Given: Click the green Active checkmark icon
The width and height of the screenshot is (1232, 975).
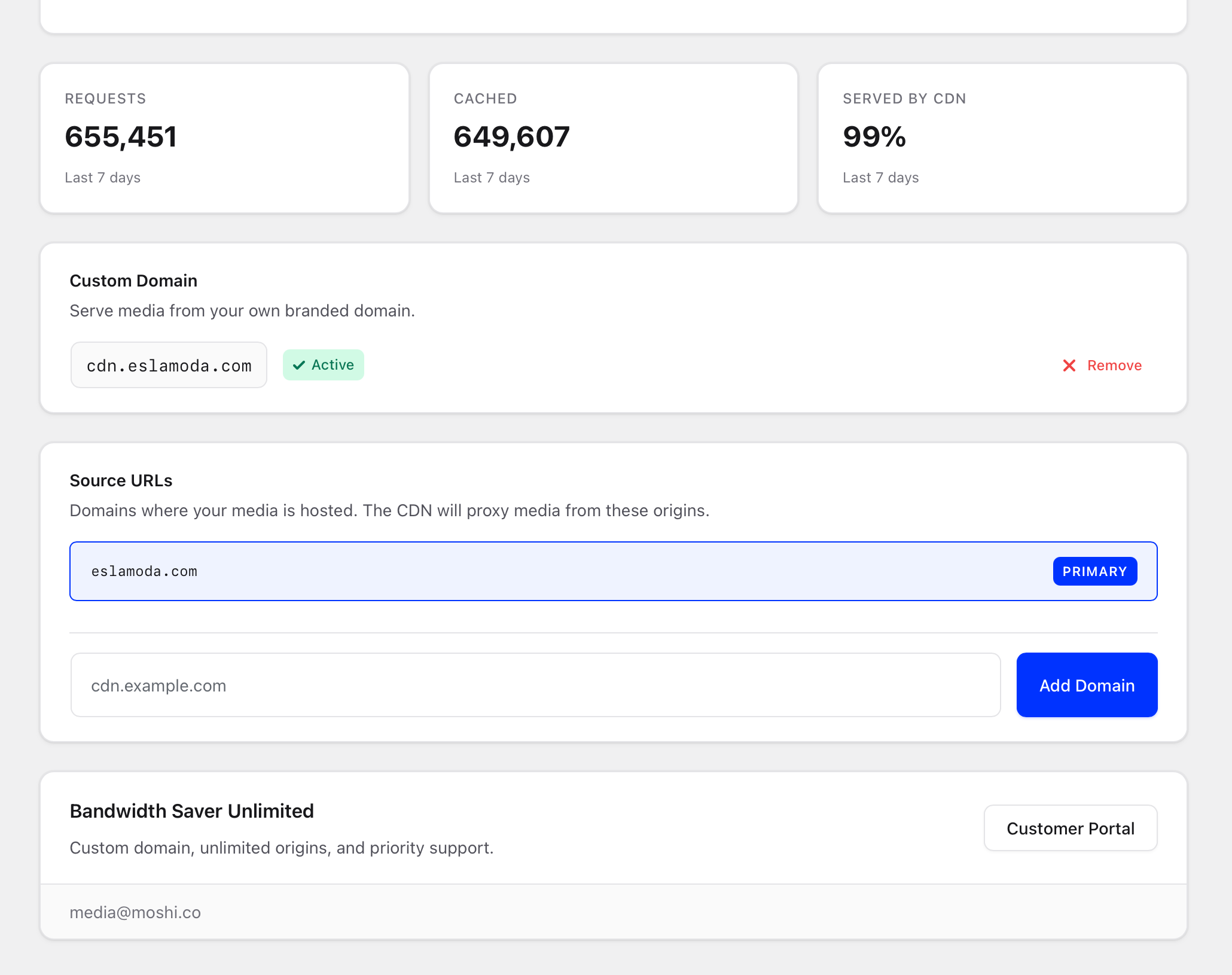Looking at the screenshot, I should point(299,365).
